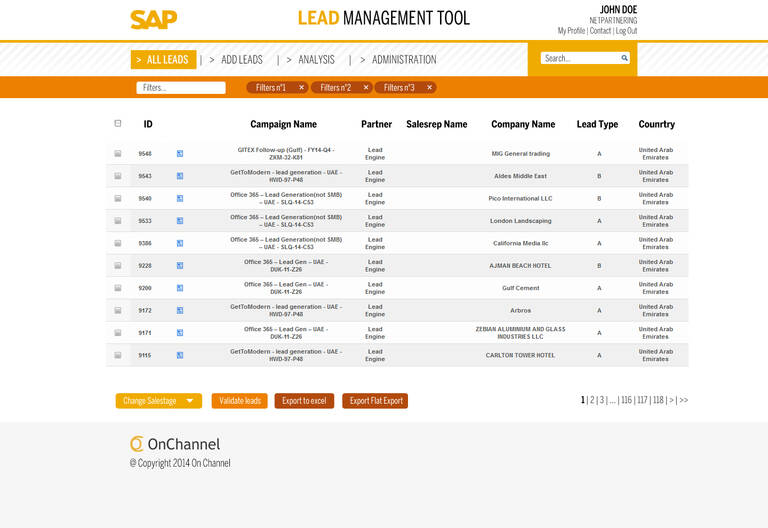Open detail icon for lead 9171
Screen dimensions: 768x528
[180, 333]
